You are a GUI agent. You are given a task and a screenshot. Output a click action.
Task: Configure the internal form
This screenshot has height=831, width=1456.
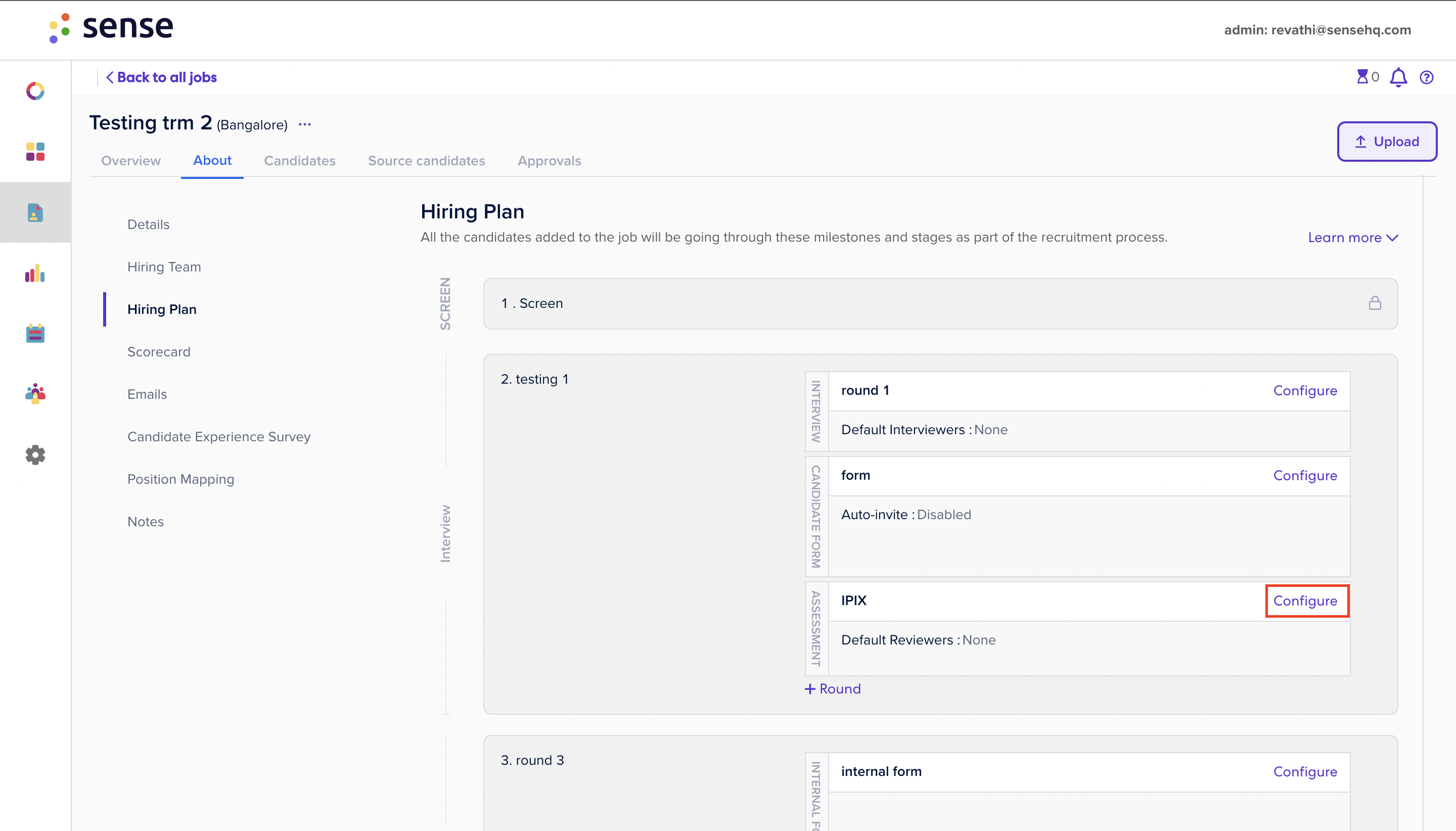[x=1305, y=772]
